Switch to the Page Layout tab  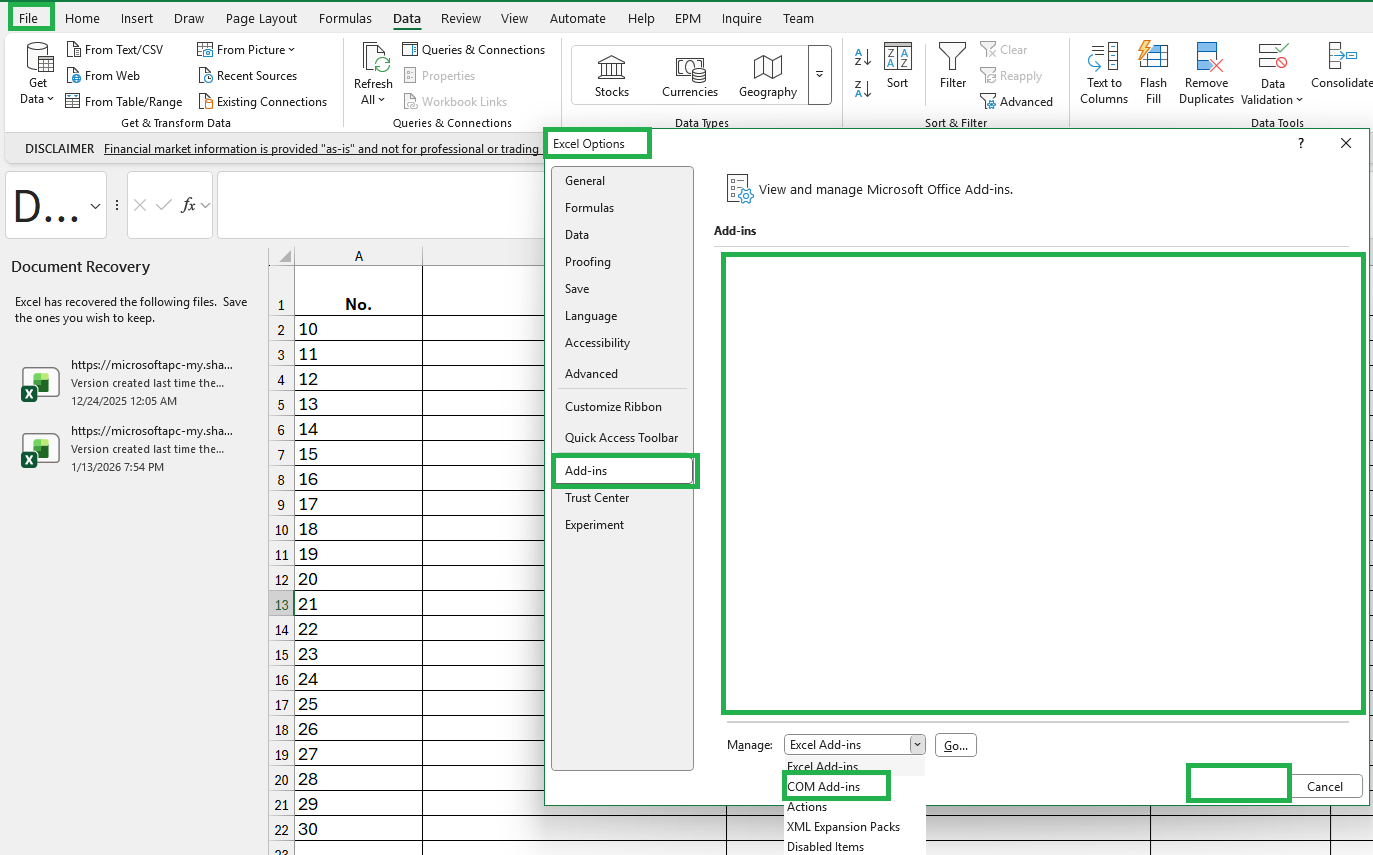tap(261, 18)
